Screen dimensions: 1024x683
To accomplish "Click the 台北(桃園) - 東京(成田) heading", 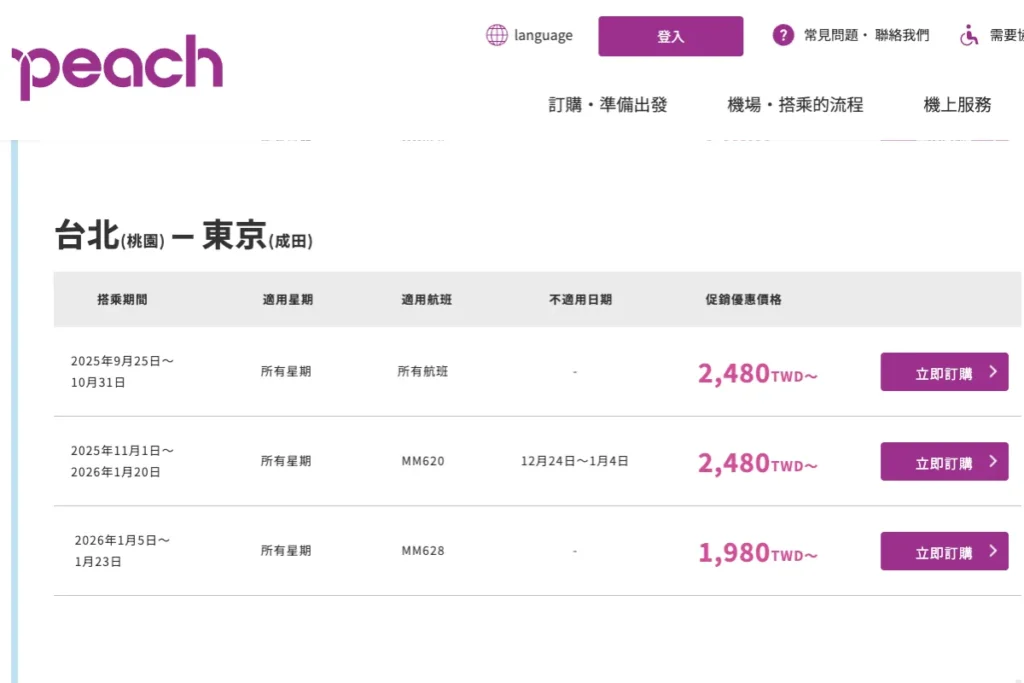I will click(x=184, y=235).
